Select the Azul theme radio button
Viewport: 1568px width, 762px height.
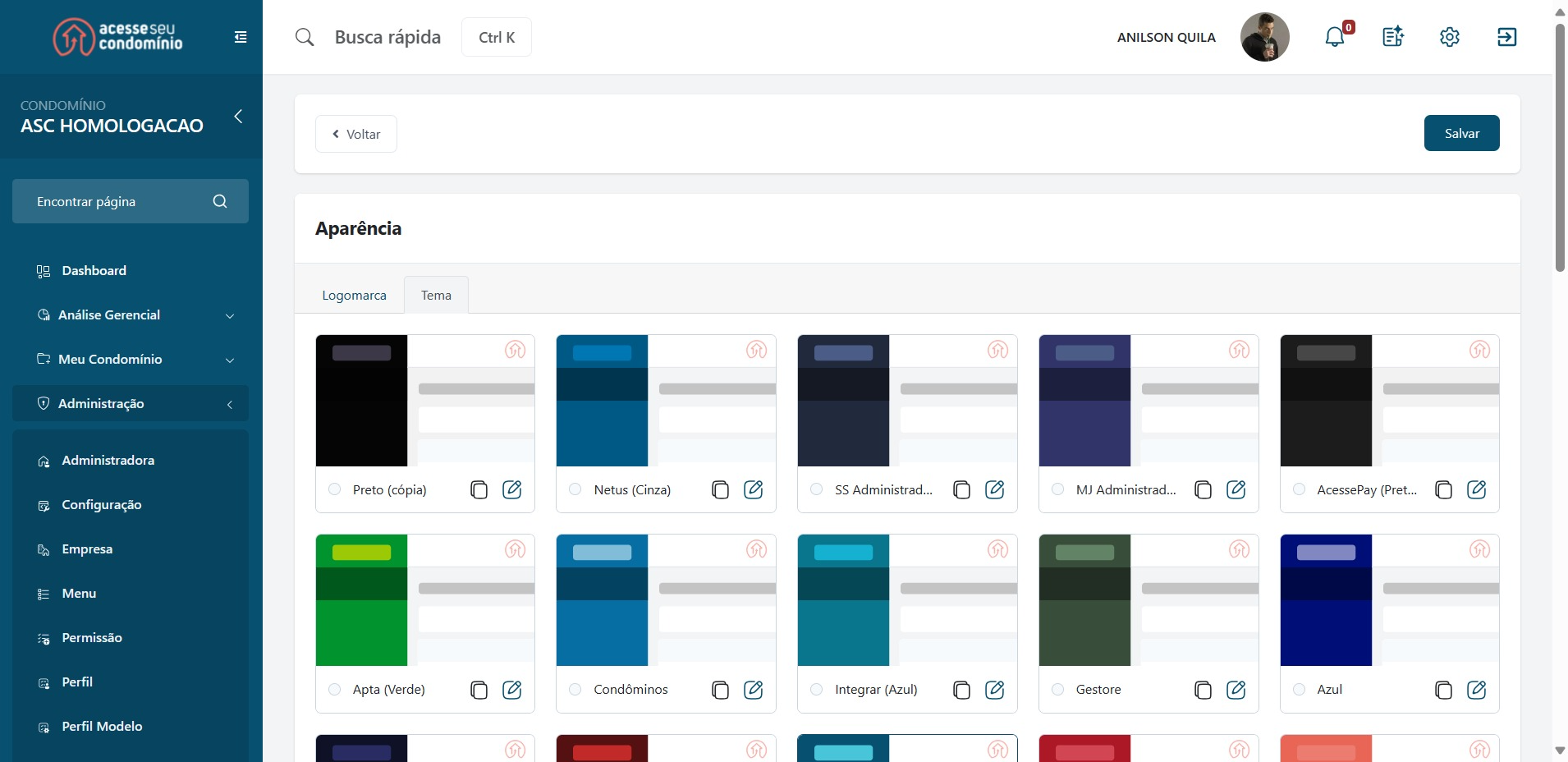coord(1299,689)
